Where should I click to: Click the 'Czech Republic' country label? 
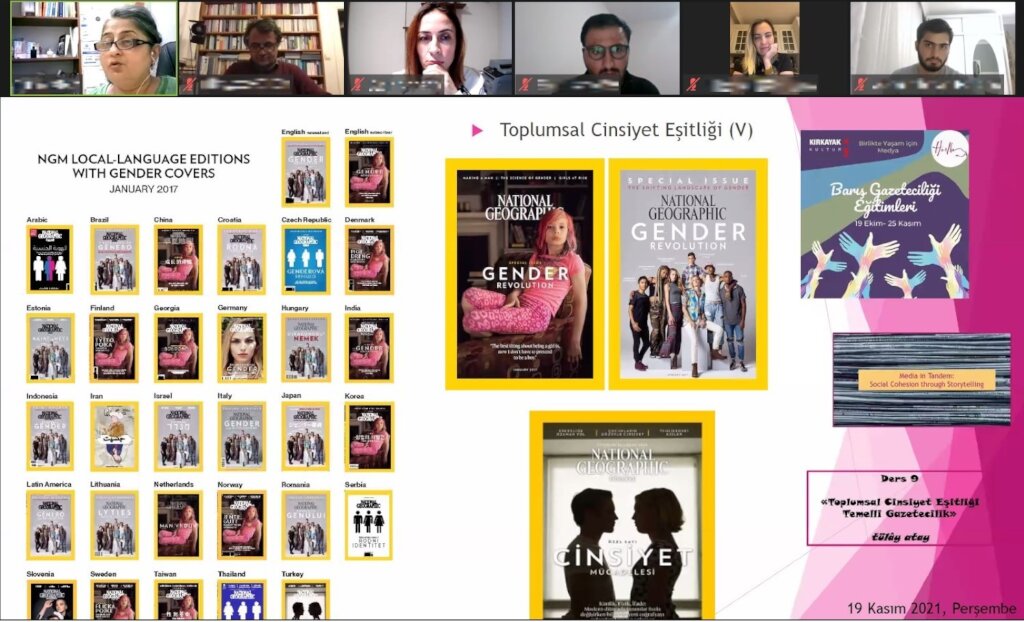click(306, 220)
